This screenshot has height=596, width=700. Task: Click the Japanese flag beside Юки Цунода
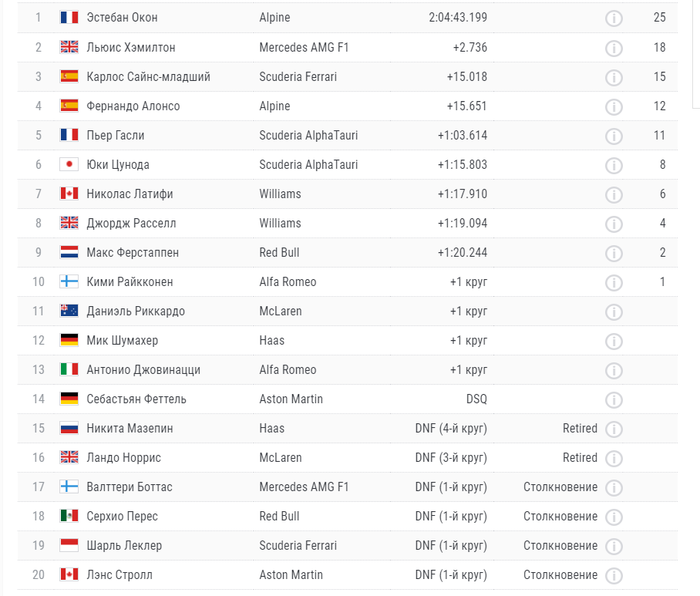(x=69, y=165)
